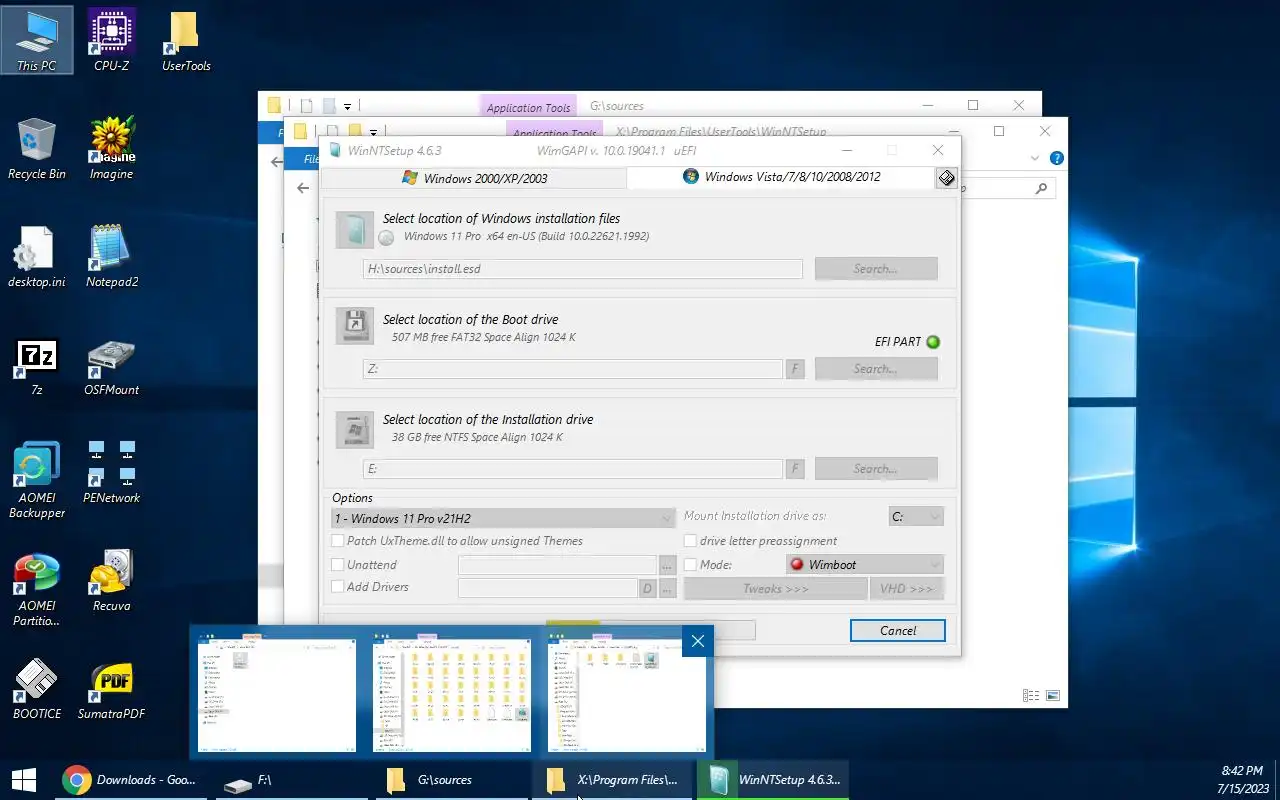Open the Tweaks >>> button
1280x800 pixels.
pyautogui.click(x=776, y=589)
